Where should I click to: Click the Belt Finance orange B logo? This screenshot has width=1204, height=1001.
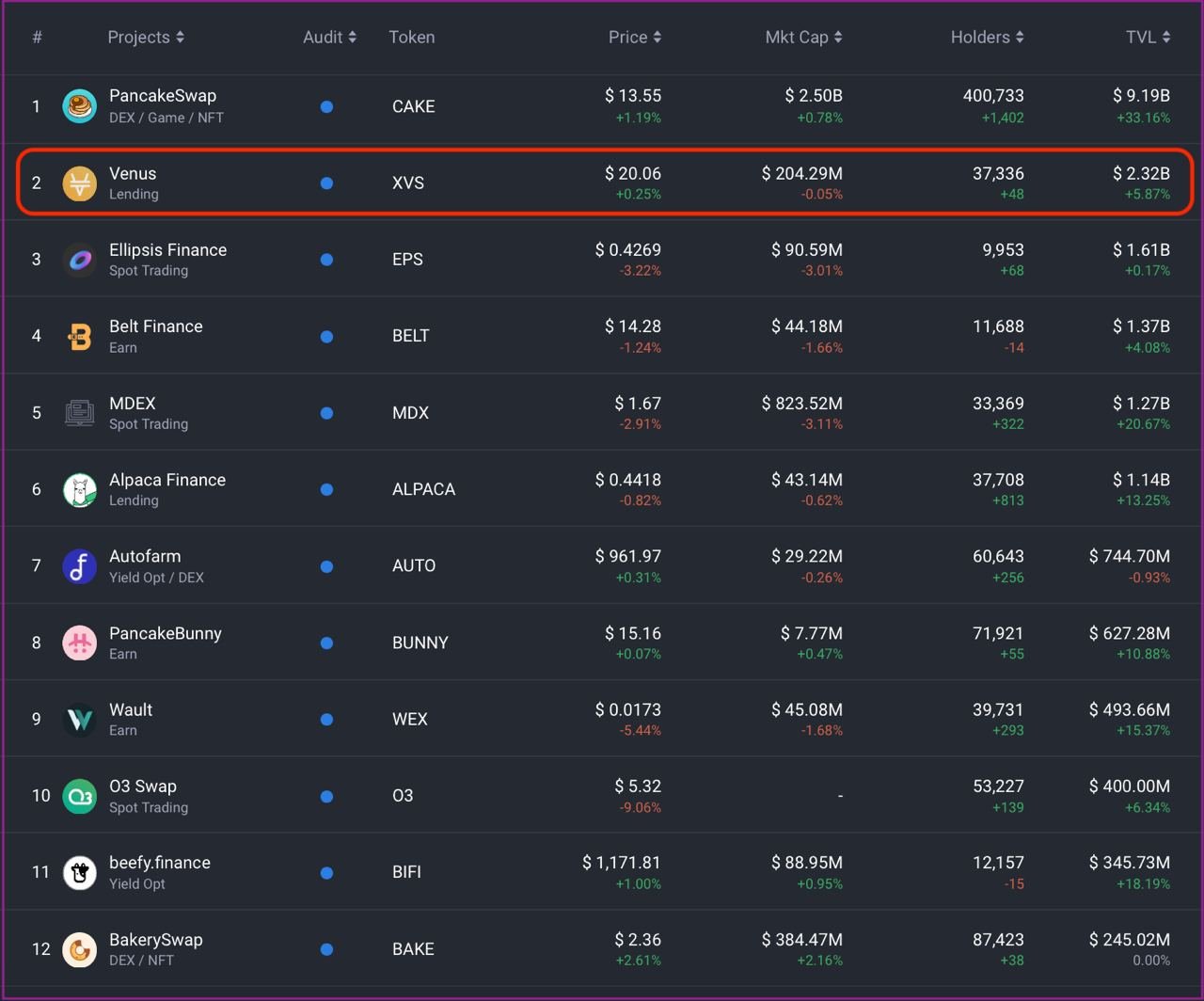(x=79, y=337)
